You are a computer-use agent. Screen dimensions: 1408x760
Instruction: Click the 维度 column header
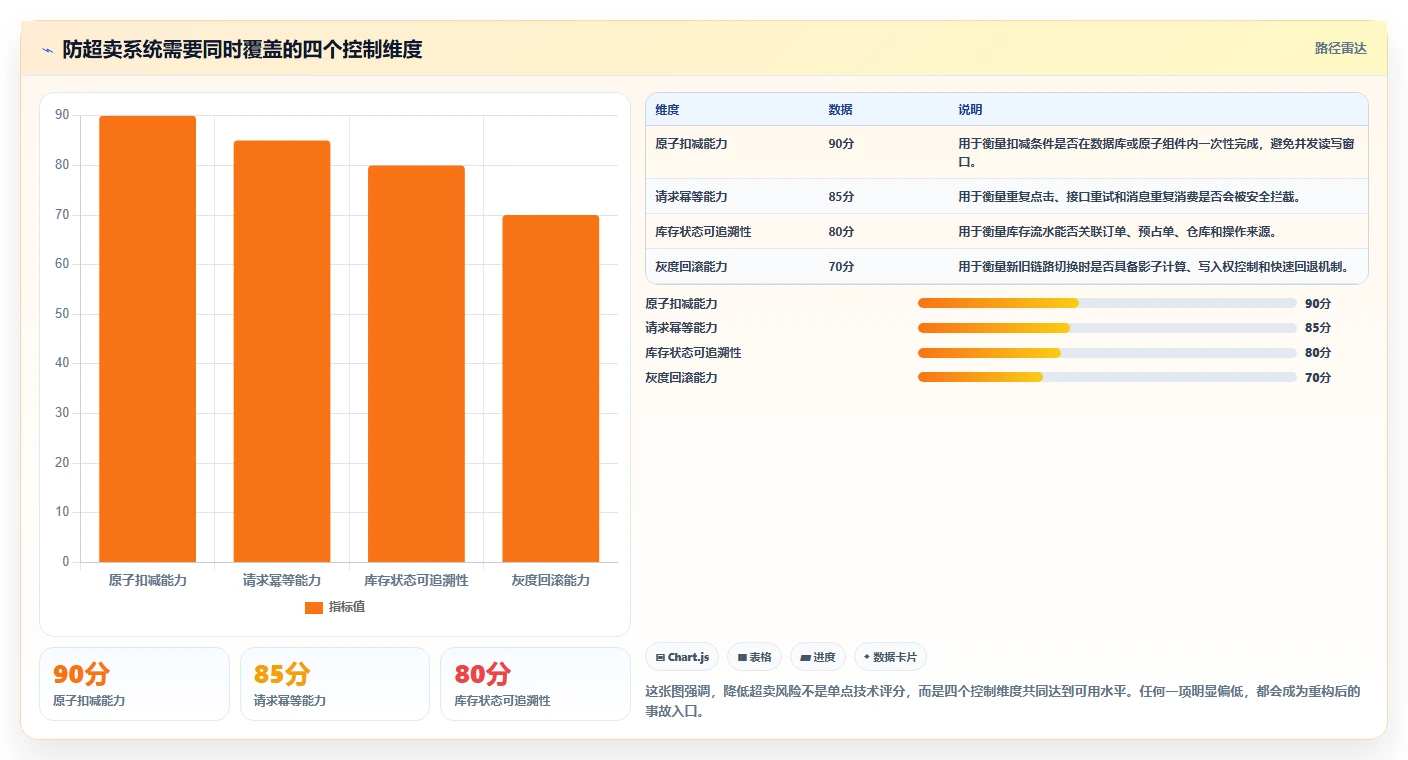point(667,109)
